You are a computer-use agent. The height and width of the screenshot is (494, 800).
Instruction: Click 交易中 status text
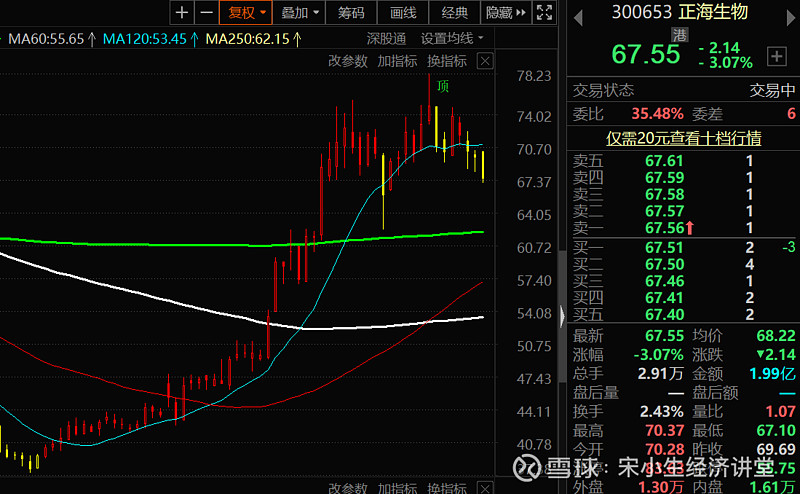coord(772,90)
